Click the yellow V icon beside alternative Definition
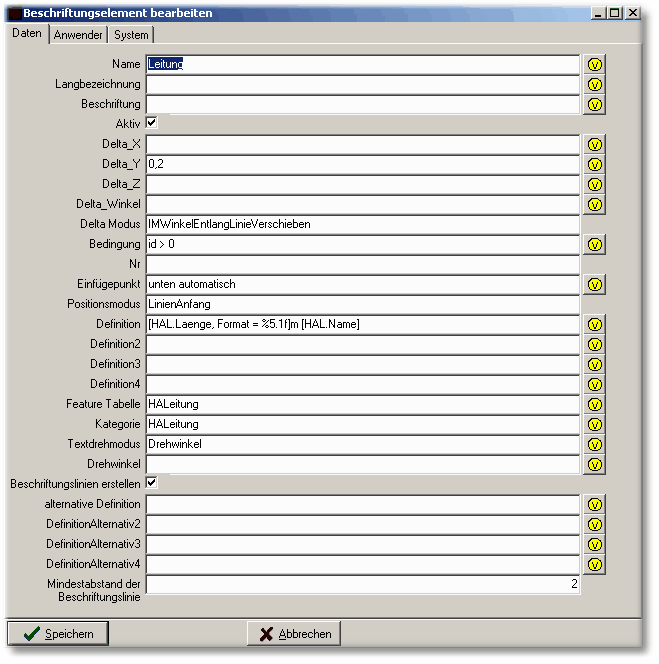659x664 pixels. tap(595, 504)
